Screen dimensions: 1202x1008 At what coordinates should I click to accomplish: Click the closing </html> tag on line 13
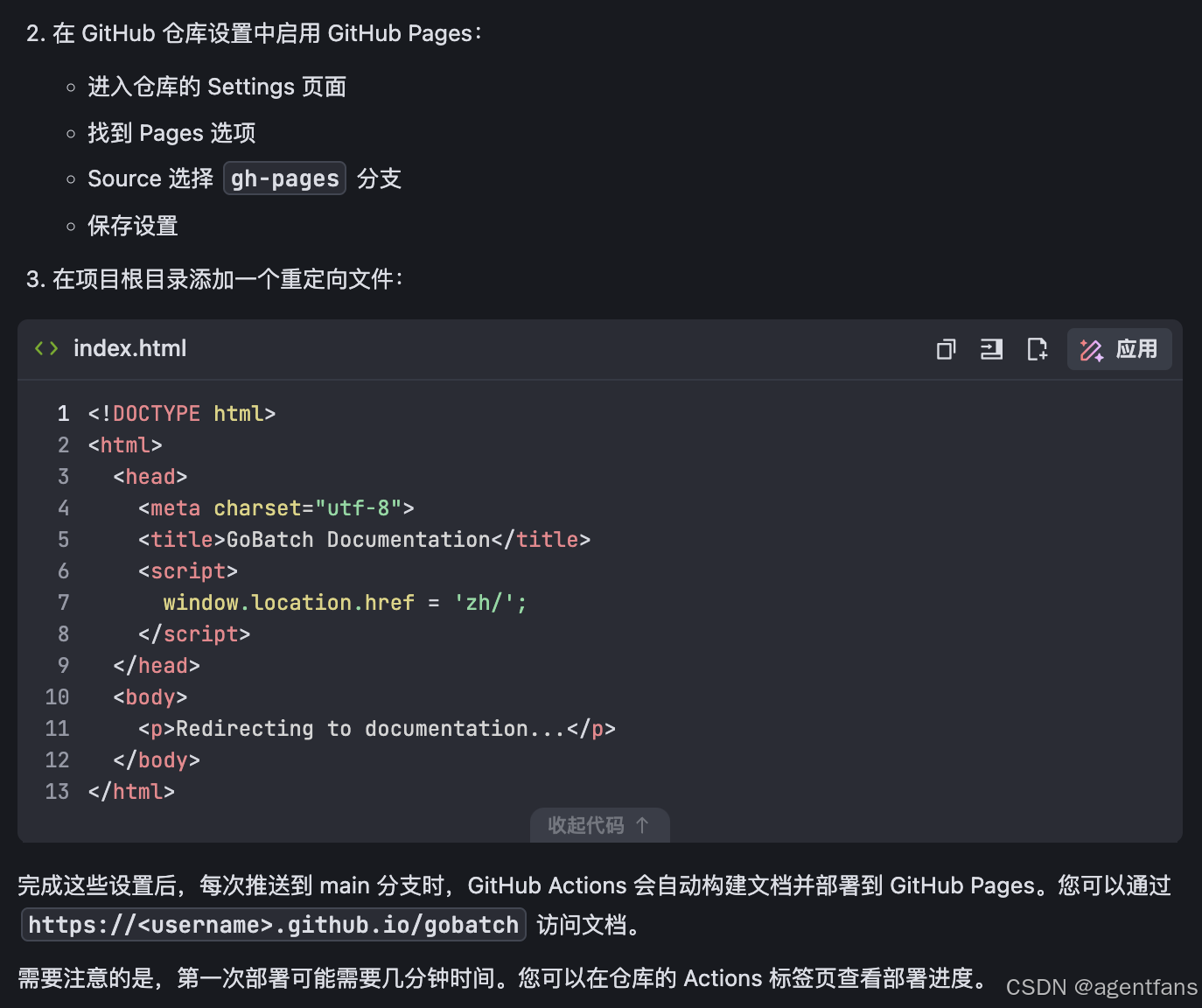pyautogui.click(x=131, y=791)
